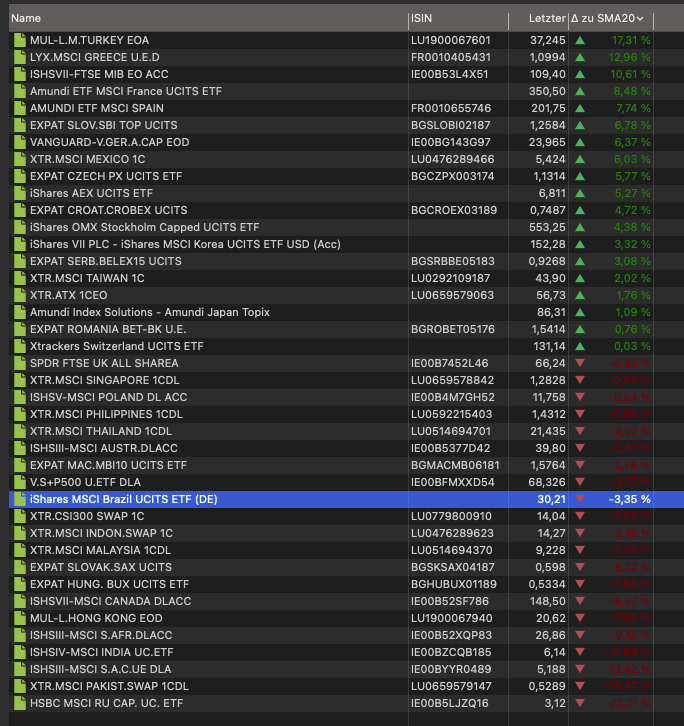The width and height of the screenshot is (684, 726).
Task: Click ISIN BGSLOBI02187 cell
Action: point(451,125)
